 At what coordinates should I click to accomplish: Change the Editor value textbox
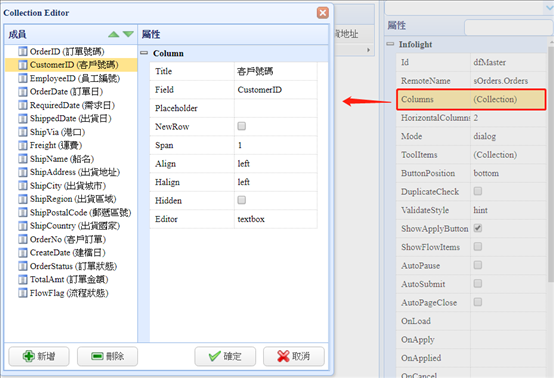[276, 219]
